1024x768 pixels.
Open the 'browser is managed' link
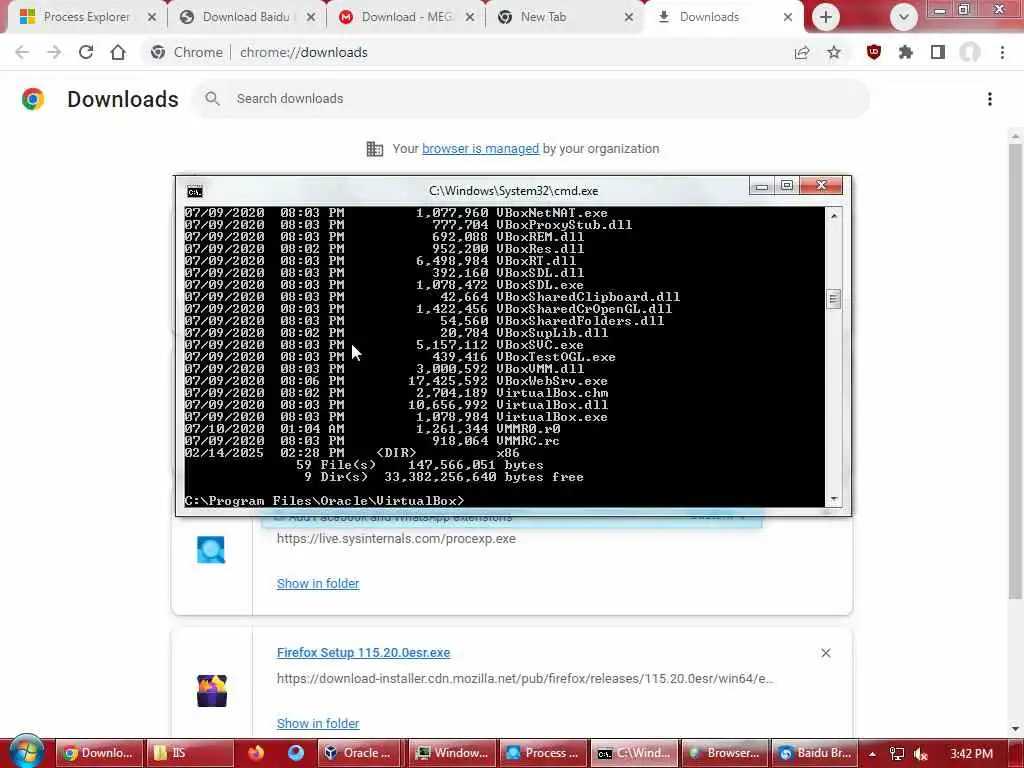pyautogui.click(x=480, y=149)
